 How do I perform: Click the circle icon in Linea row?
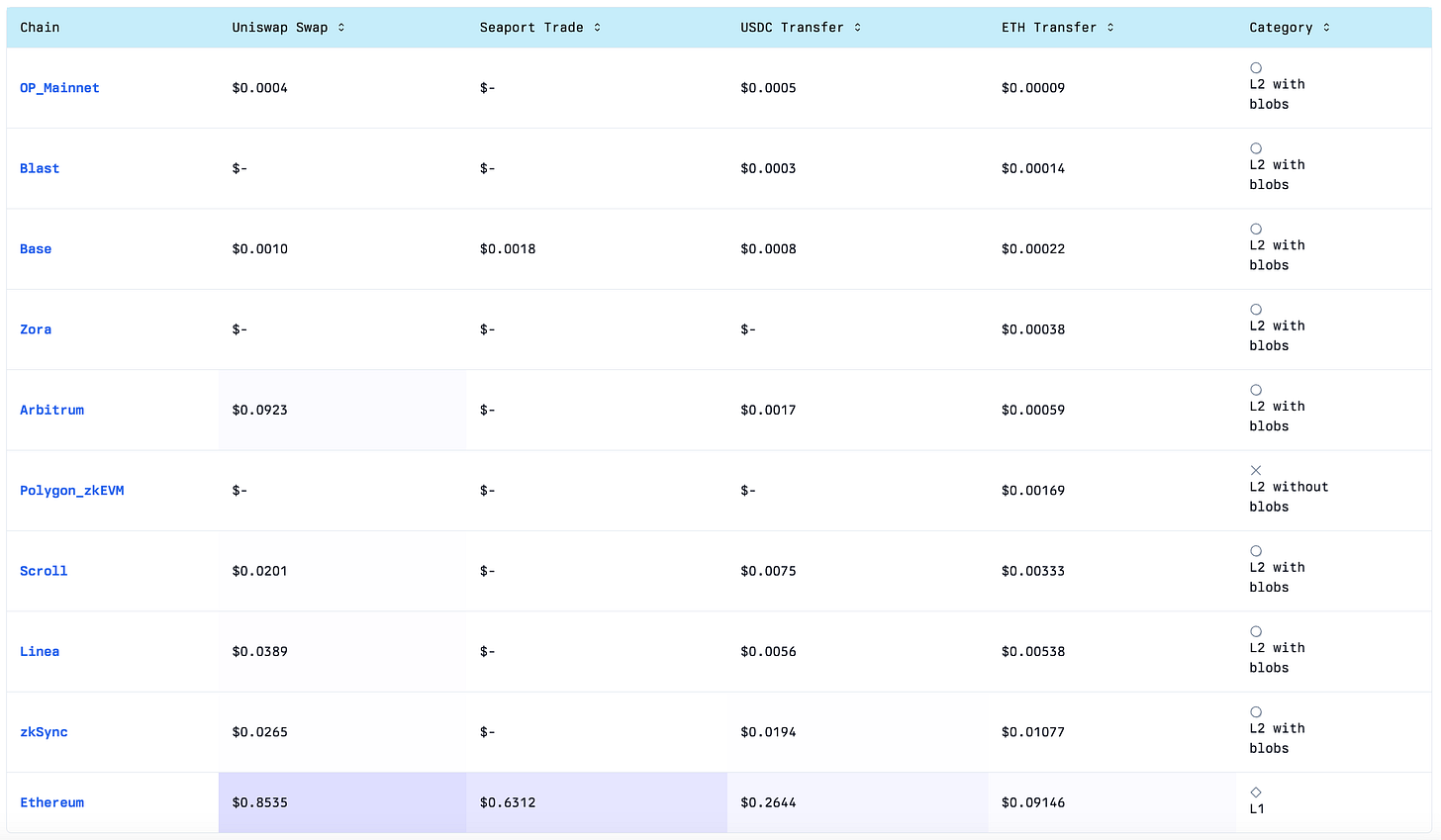[x=1256, y=631]
